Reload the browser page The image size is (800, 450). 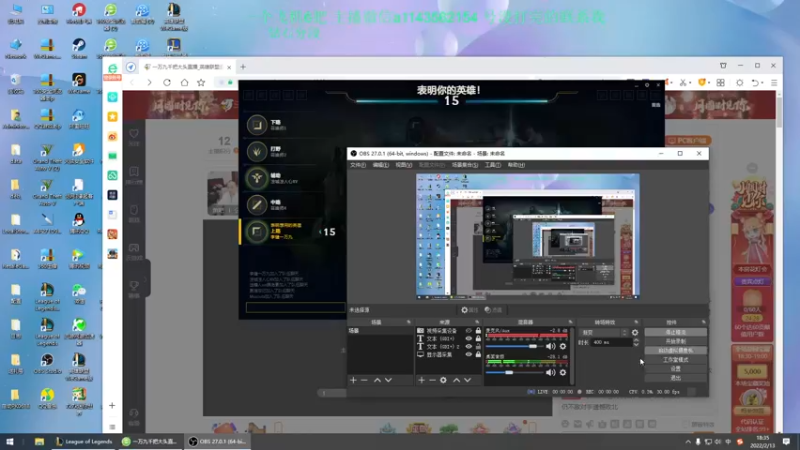click(167, 82)
